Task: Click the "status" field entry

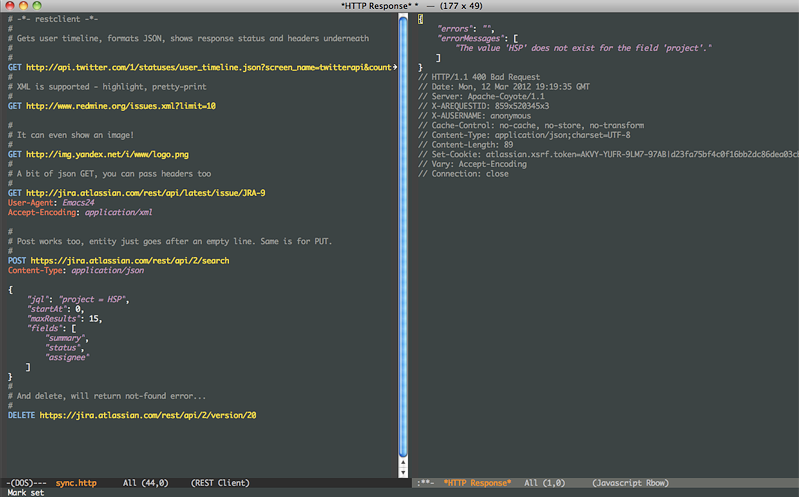Action: tap(65, 348)
